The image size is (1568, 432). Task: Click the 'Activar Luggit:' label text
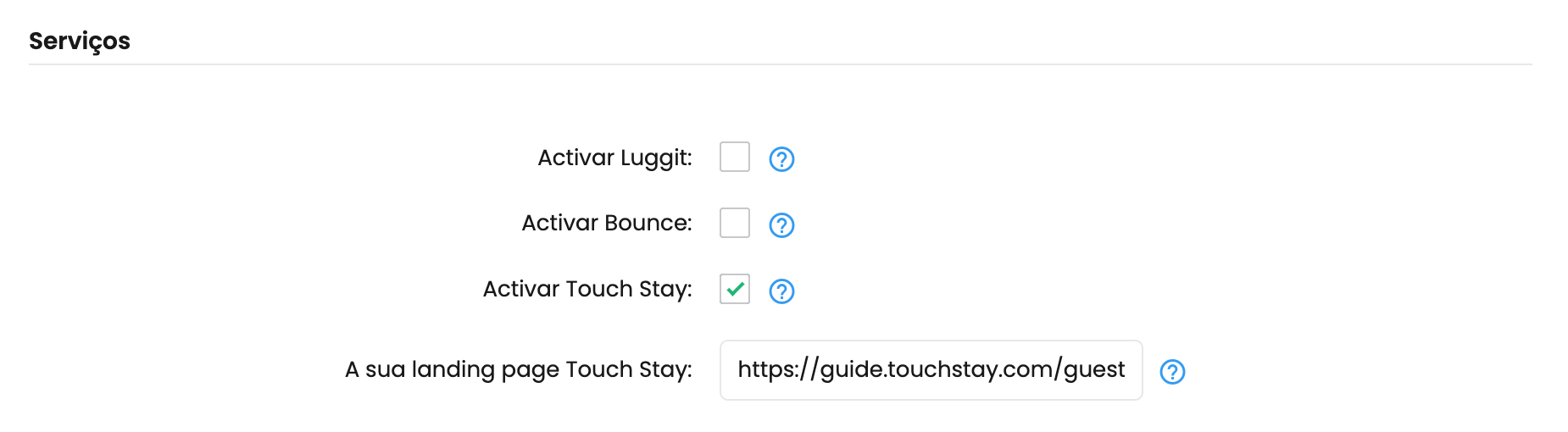point(614,158)
